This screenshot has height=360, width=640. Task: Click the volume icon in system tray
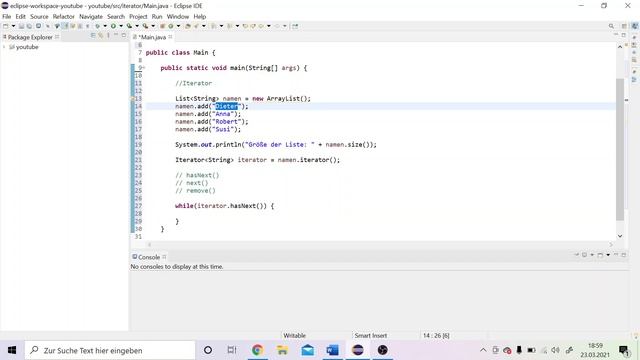(555, 350)
